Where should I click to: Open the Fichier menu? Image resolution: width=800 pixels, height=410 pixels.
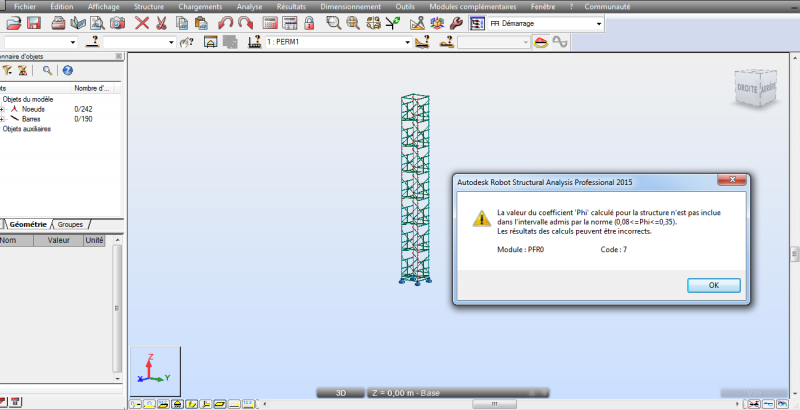tap(25, 7)
